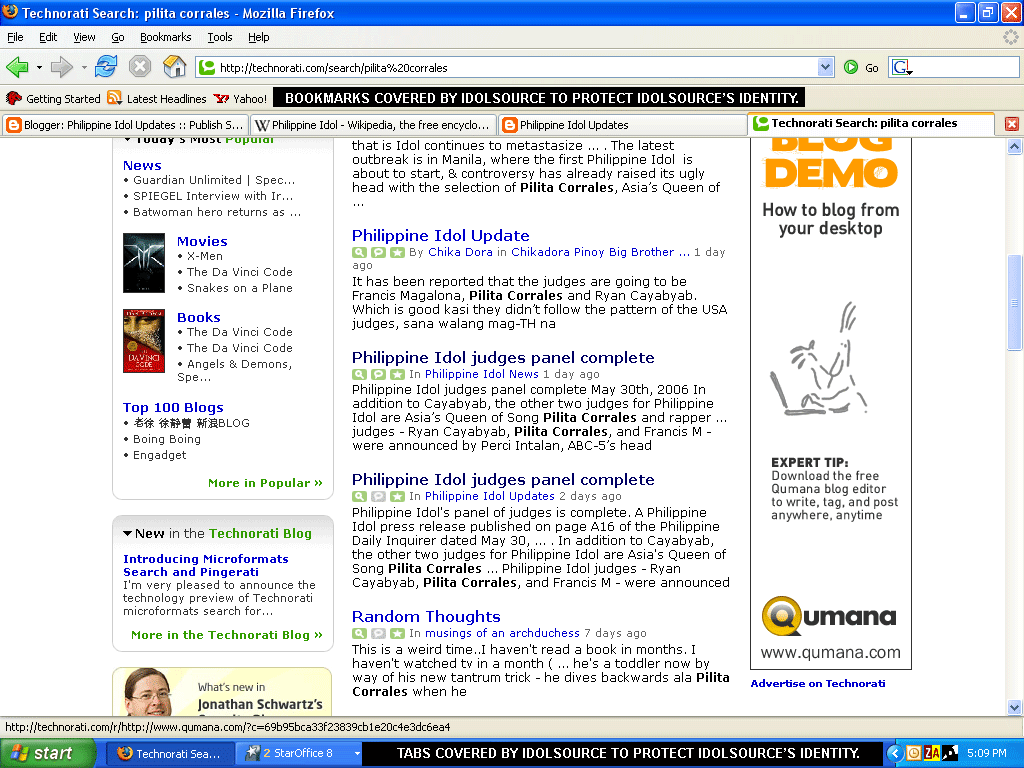Open the Yahoo! bookmark
Viewport: 1024px width, 768px height.
tap(240, 99)
